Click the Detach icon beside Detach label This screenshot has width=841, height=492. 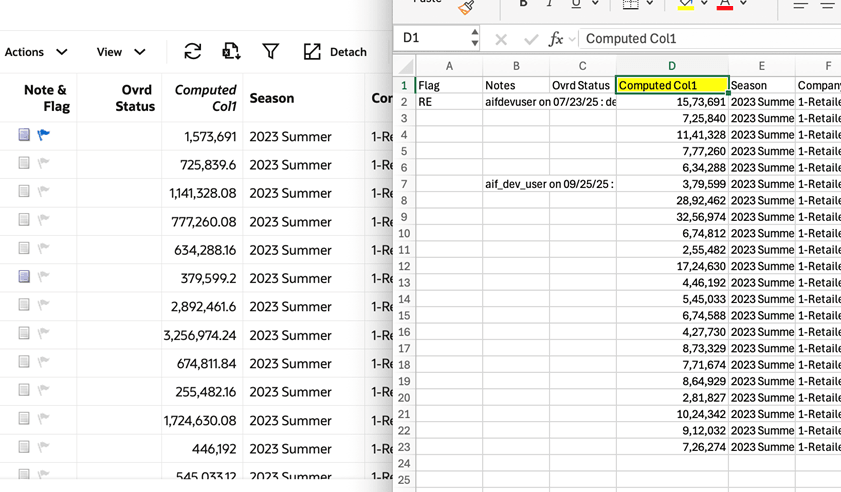[312, 52]
